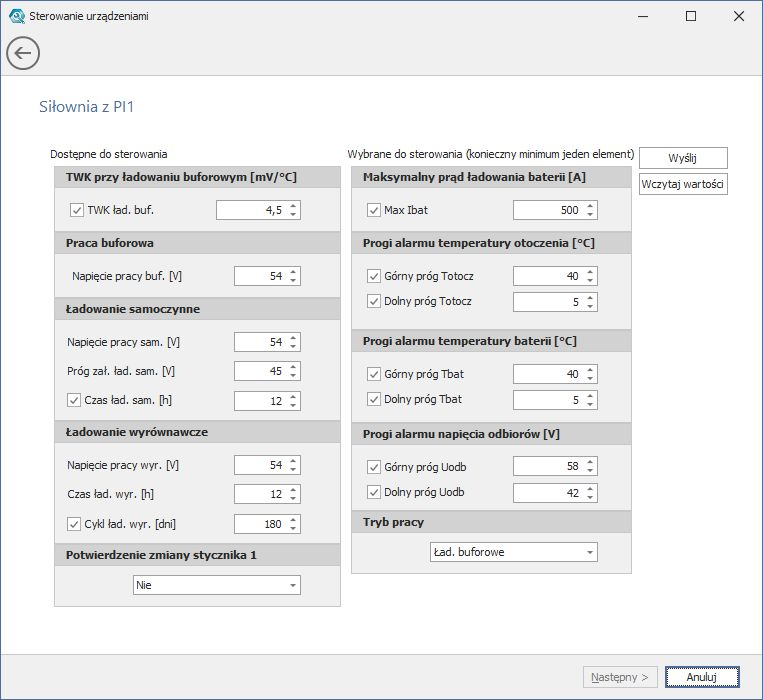Screen dimensions: 763x700
Task: Increase Napięcie pracy buf. [V] with up arrow
Action: click(x=293, y=272)
